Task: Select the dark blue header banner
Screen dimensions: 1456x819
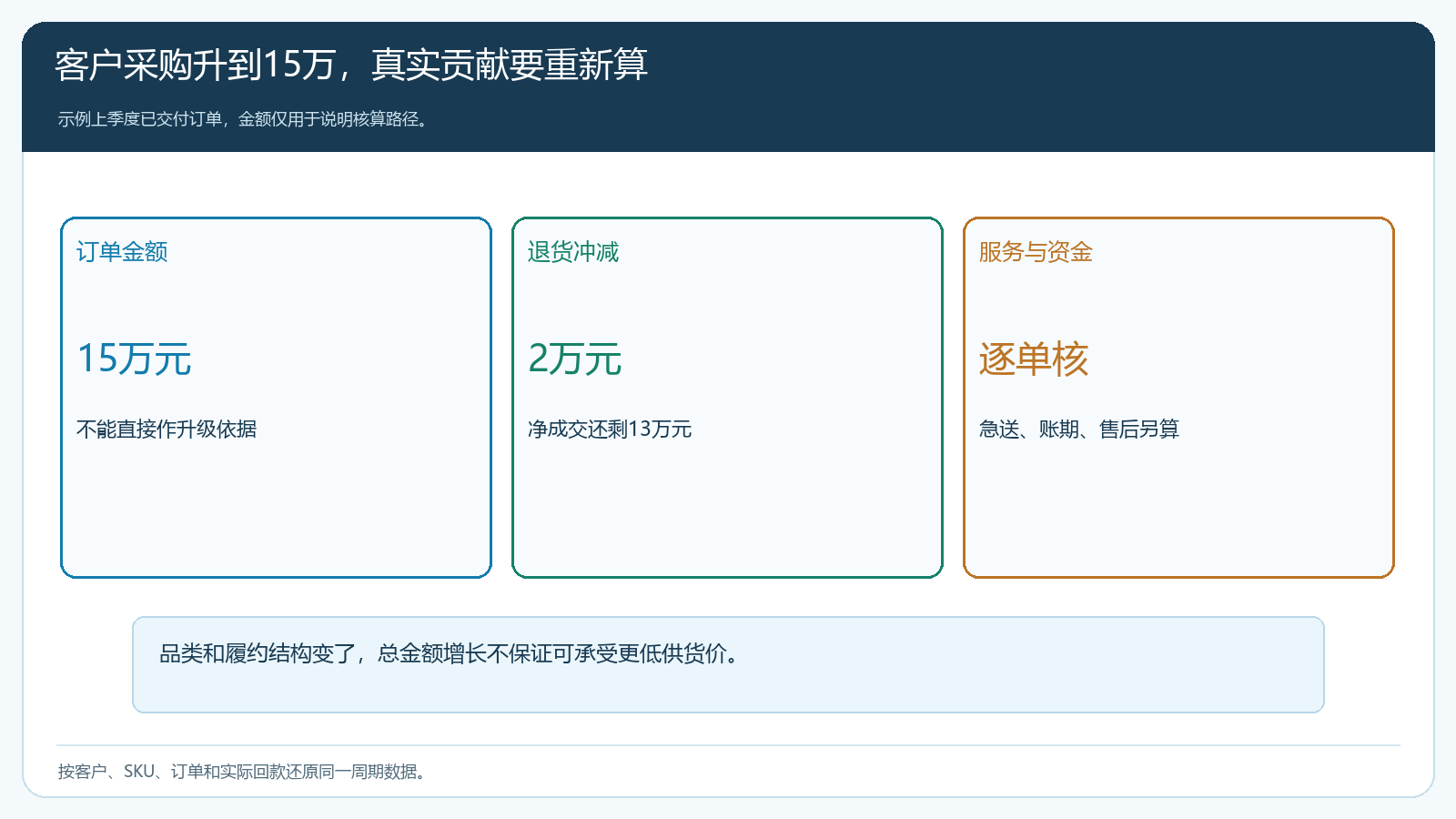Action: 728,86
